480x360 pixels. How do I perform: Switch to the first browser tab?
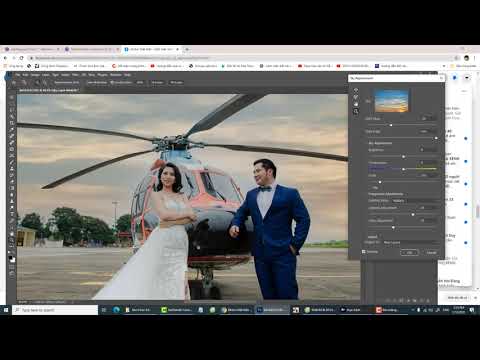[x=32, y=49]
